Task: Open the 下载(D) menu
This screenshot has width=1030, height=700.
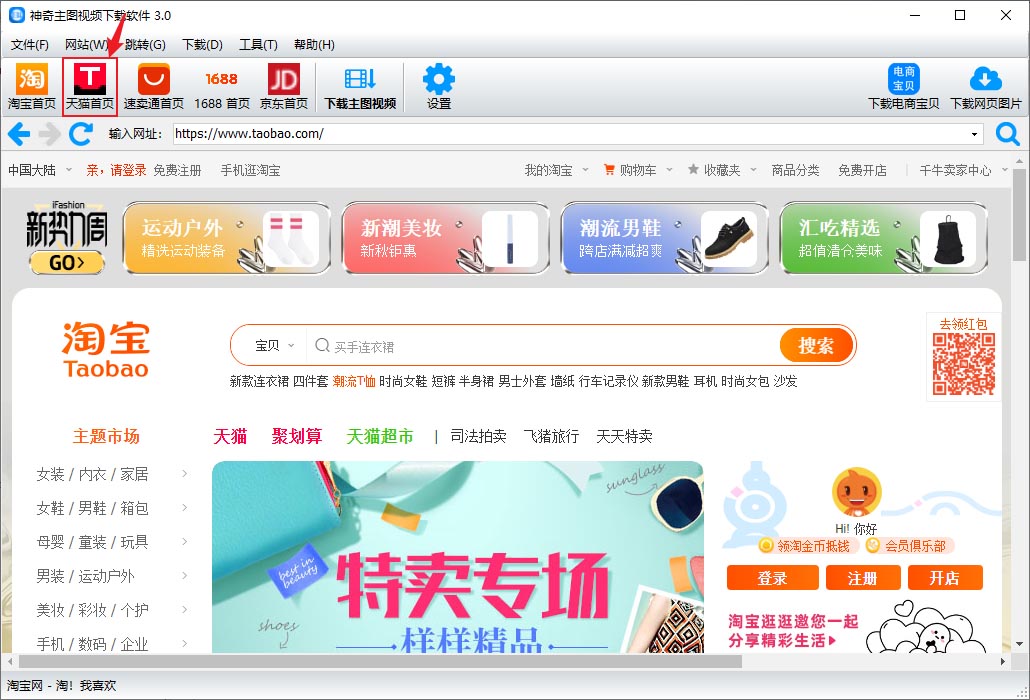Action: click(x=202, y=45)
